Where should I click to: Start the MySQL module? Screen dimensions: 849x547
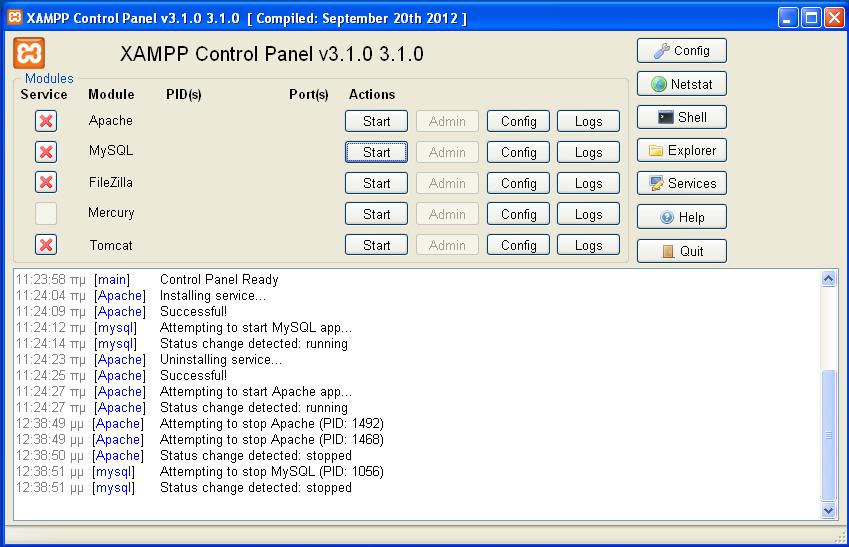click(x=376, y=152)
